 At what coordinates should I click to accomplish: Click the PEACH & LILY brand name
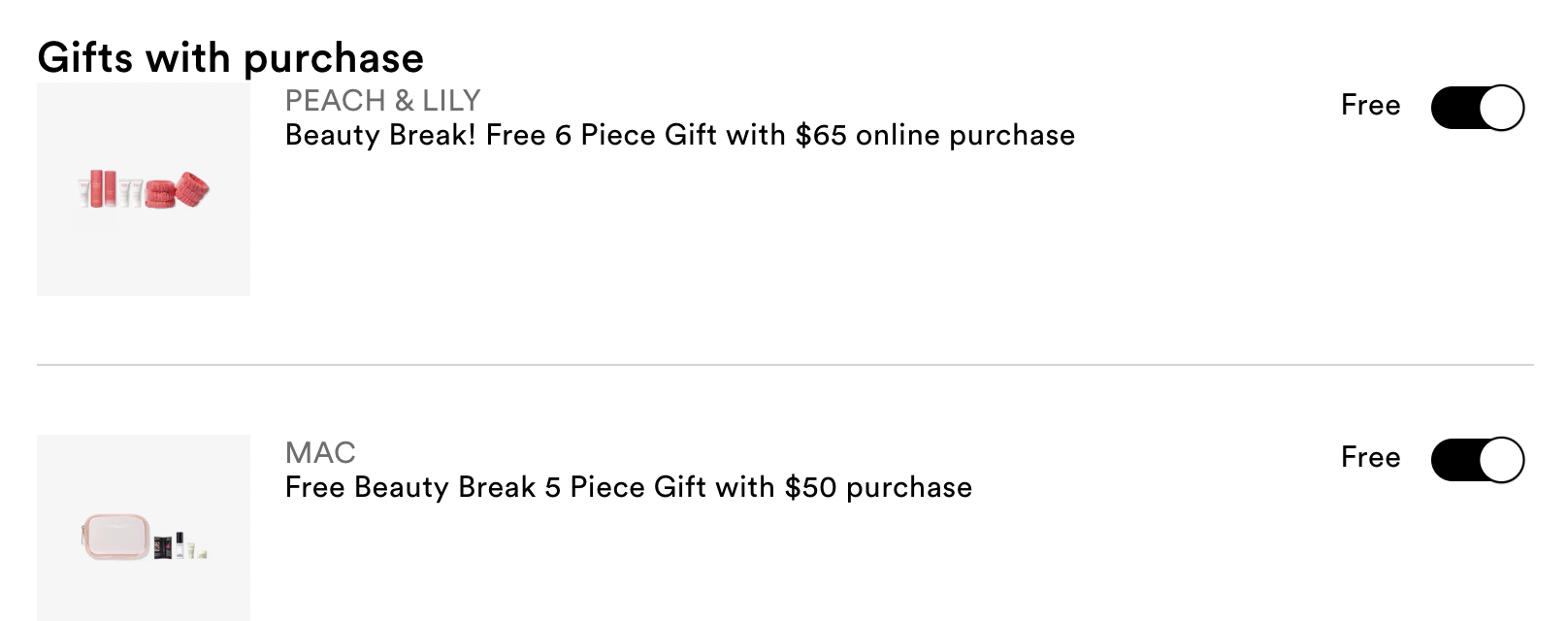382,100
